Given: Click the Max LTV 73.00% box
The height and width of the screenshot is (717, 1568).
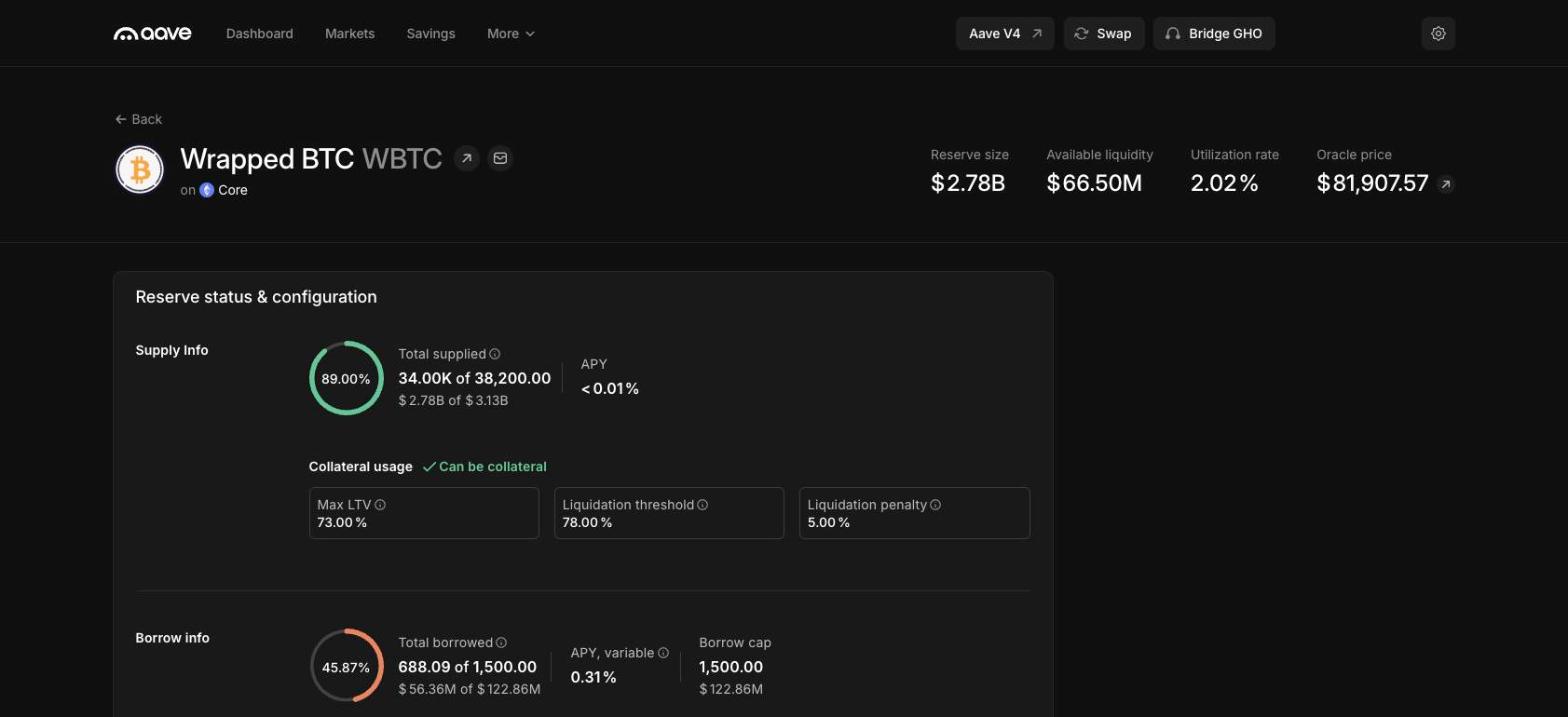Looking at the screenshot, I should 424,513.
